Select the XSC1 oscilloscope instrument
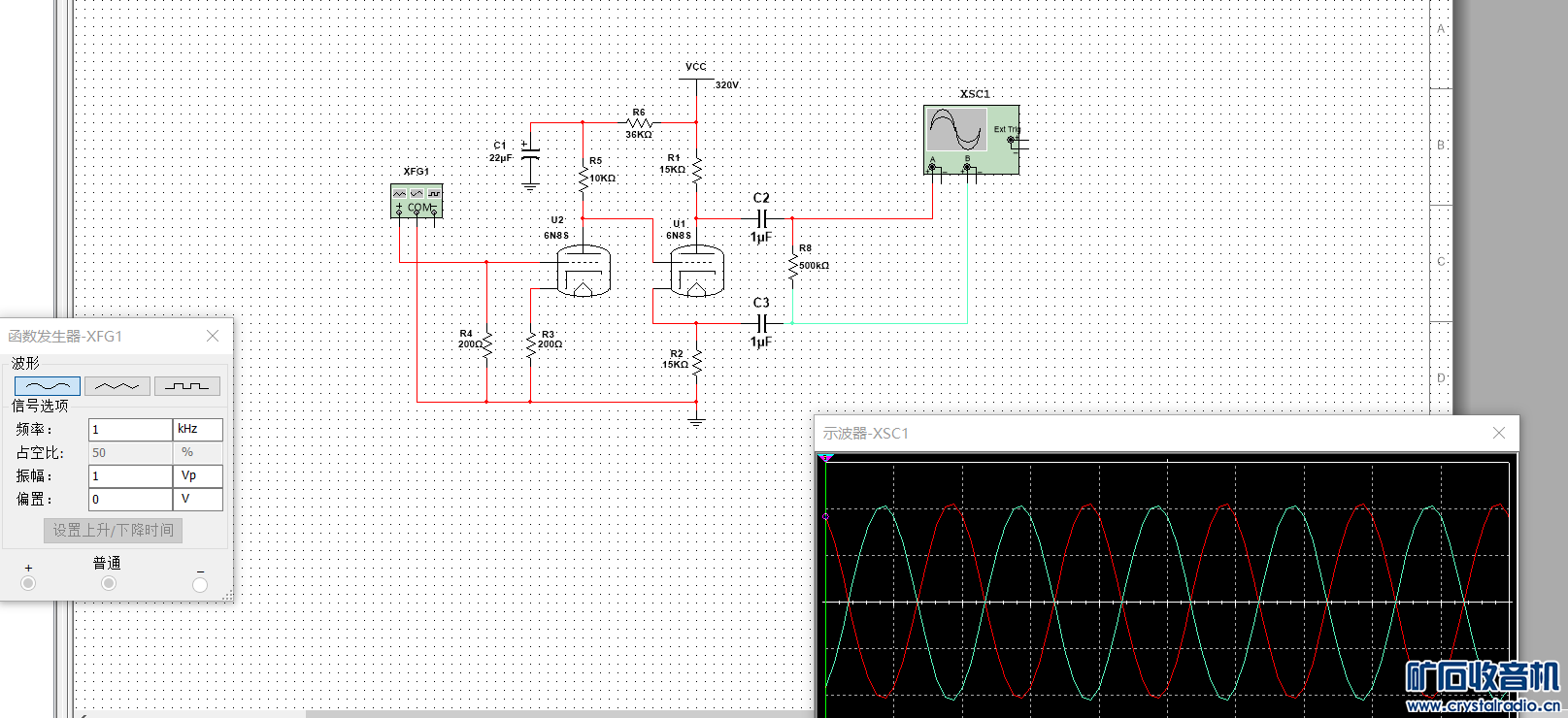Viewport: 1568px width, 718px height. [x=971, y=140]
